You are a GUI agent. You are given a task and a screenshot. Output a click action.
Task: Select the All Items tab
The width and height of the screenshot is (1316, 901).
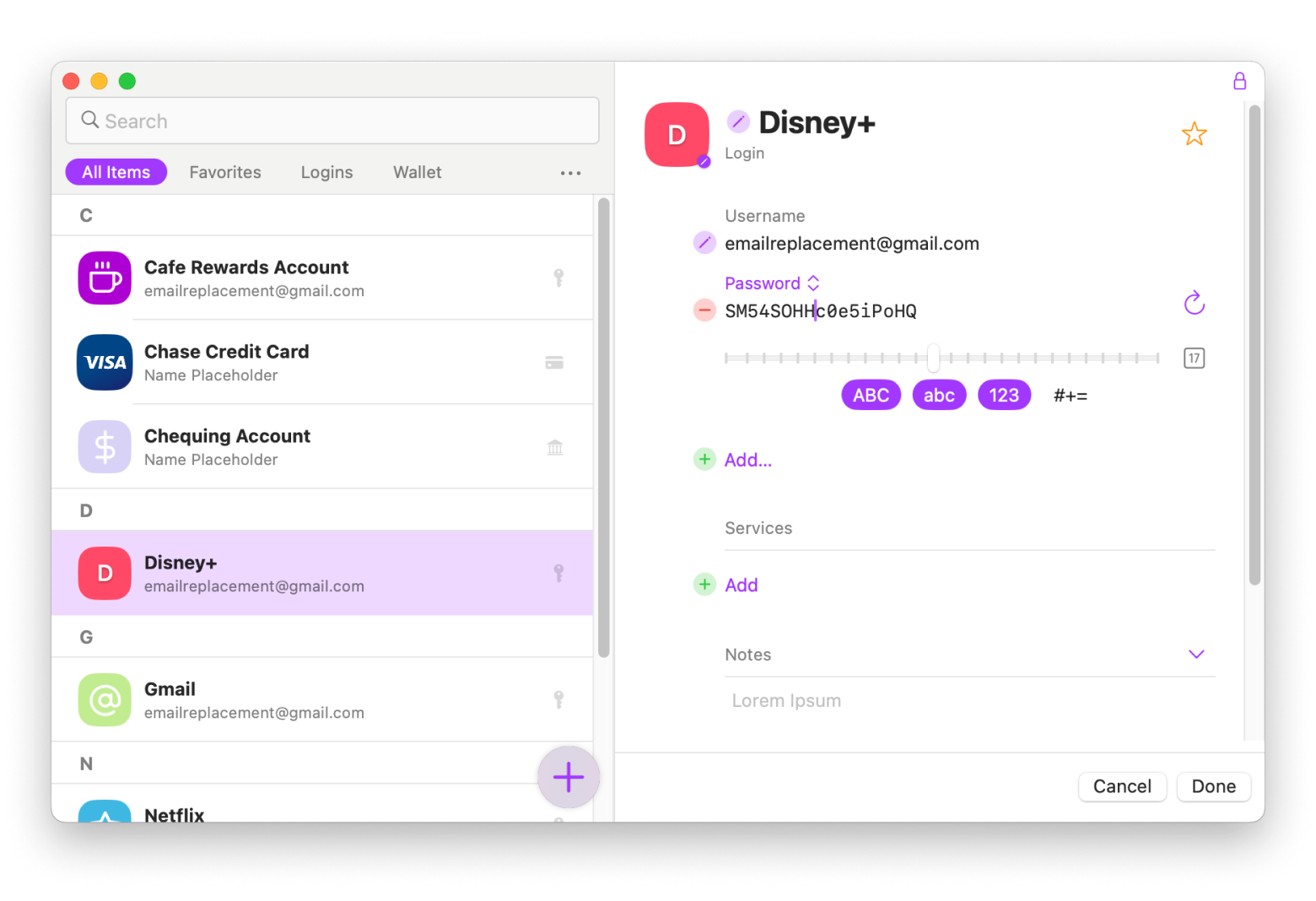(116, 172)
